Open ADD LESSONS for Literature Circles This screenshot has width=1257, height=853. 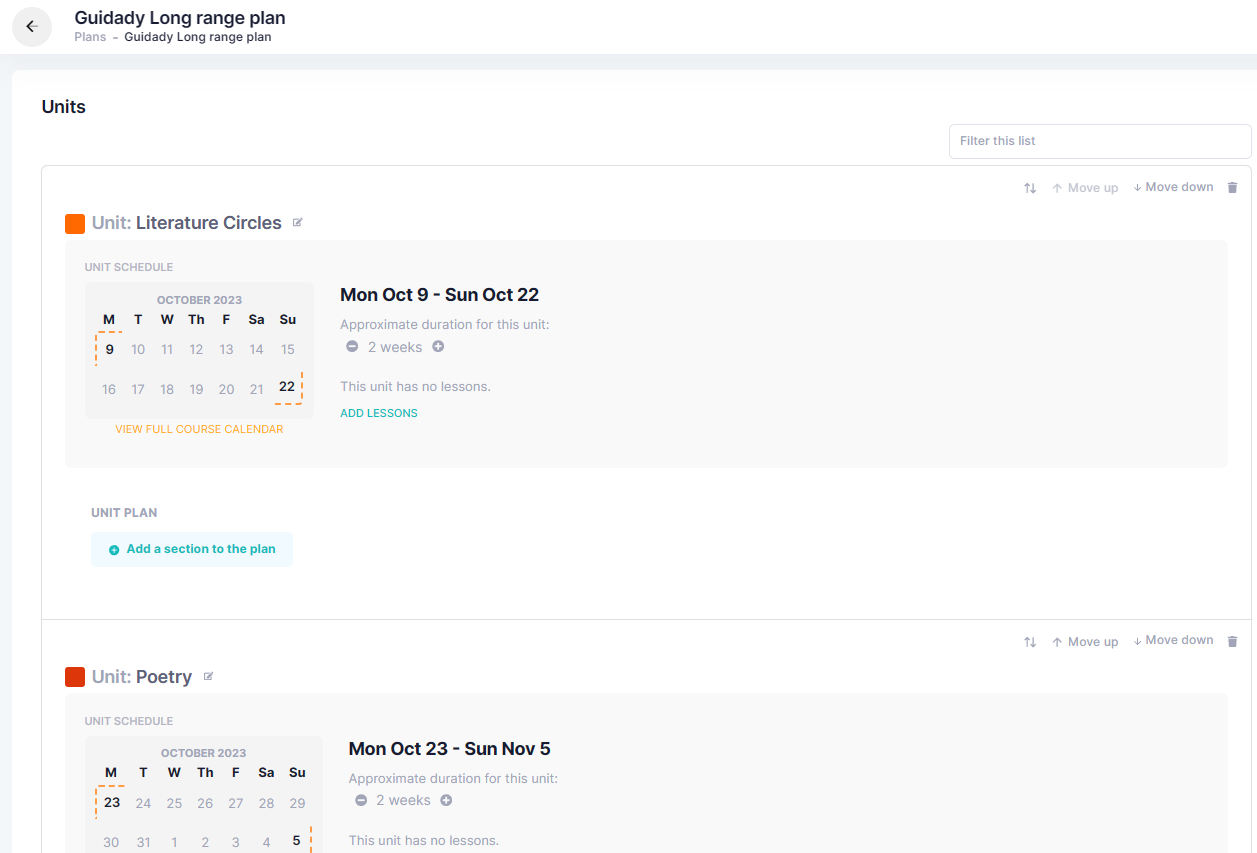tap(378, 412)
